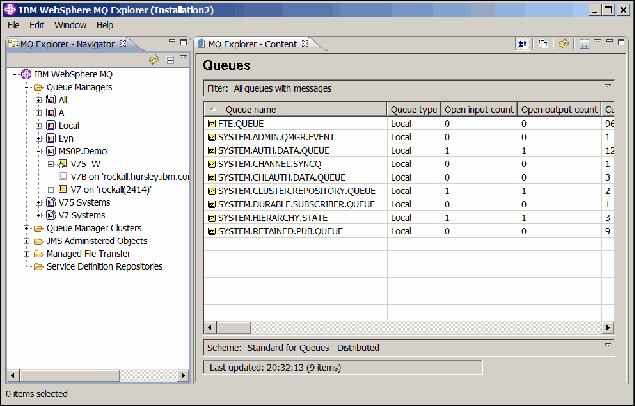The image size is (635, 406).
Task: Click Collapse All icon in Navigator toolbar
Action: pos(170,60)
